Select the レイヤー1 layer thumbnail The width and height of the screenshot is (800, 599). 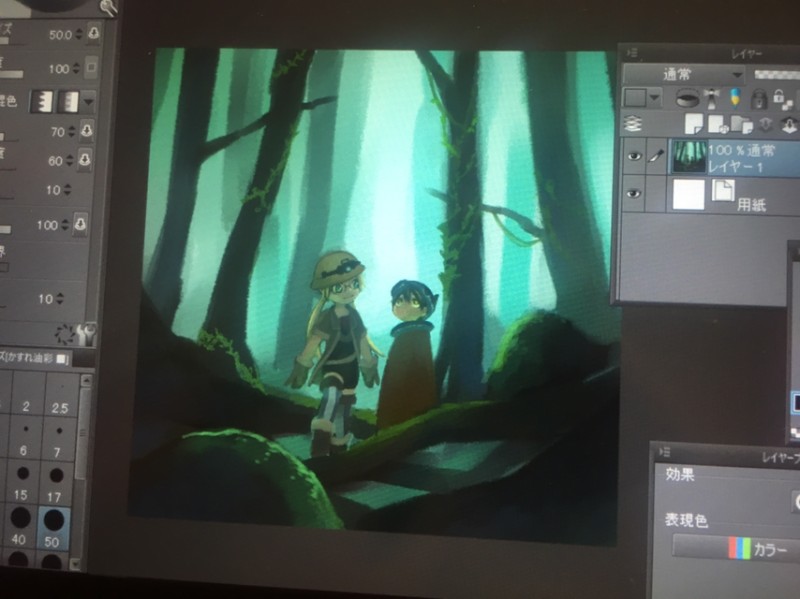pos(689,157)
